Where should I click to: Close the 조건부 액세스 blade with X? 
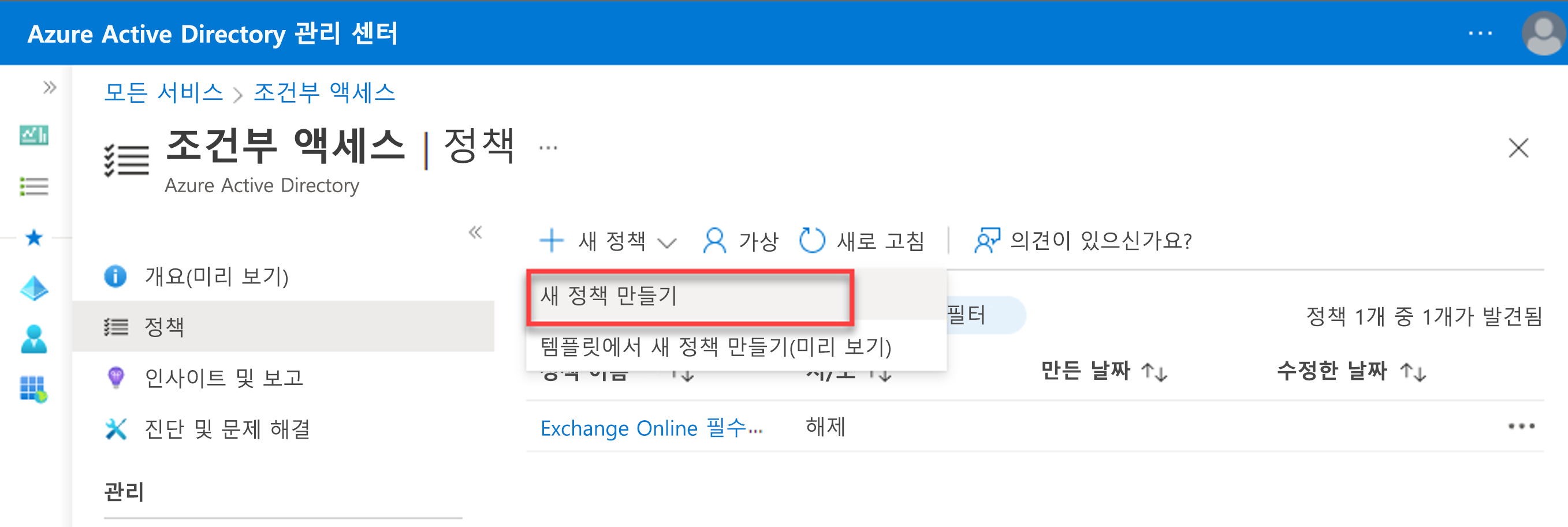click(1518, 148)
